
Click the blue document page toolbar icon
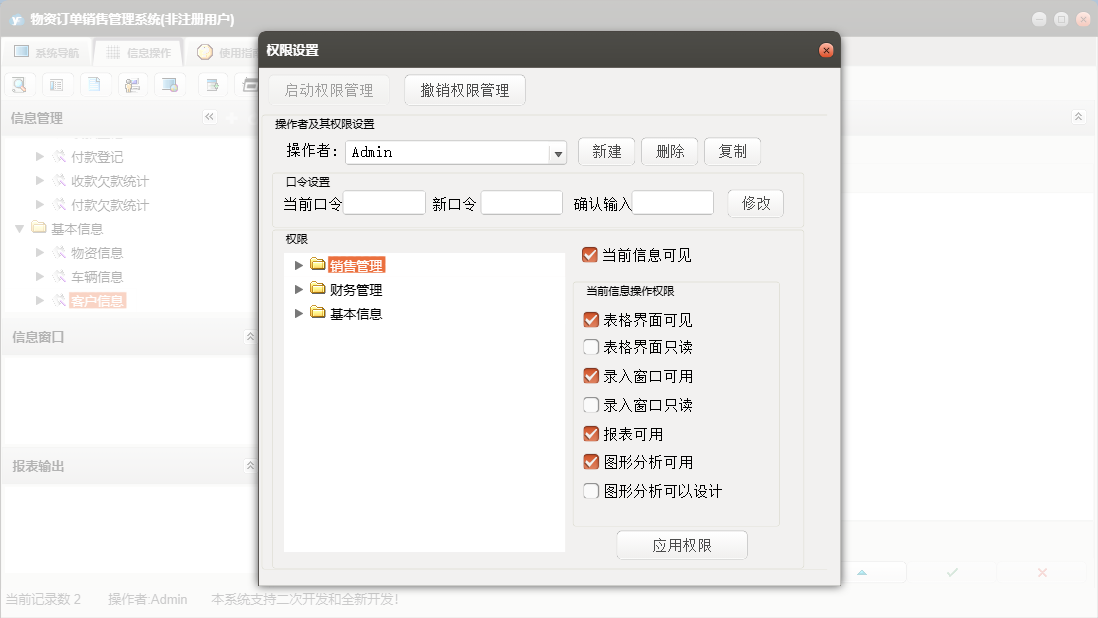[93, 84]
